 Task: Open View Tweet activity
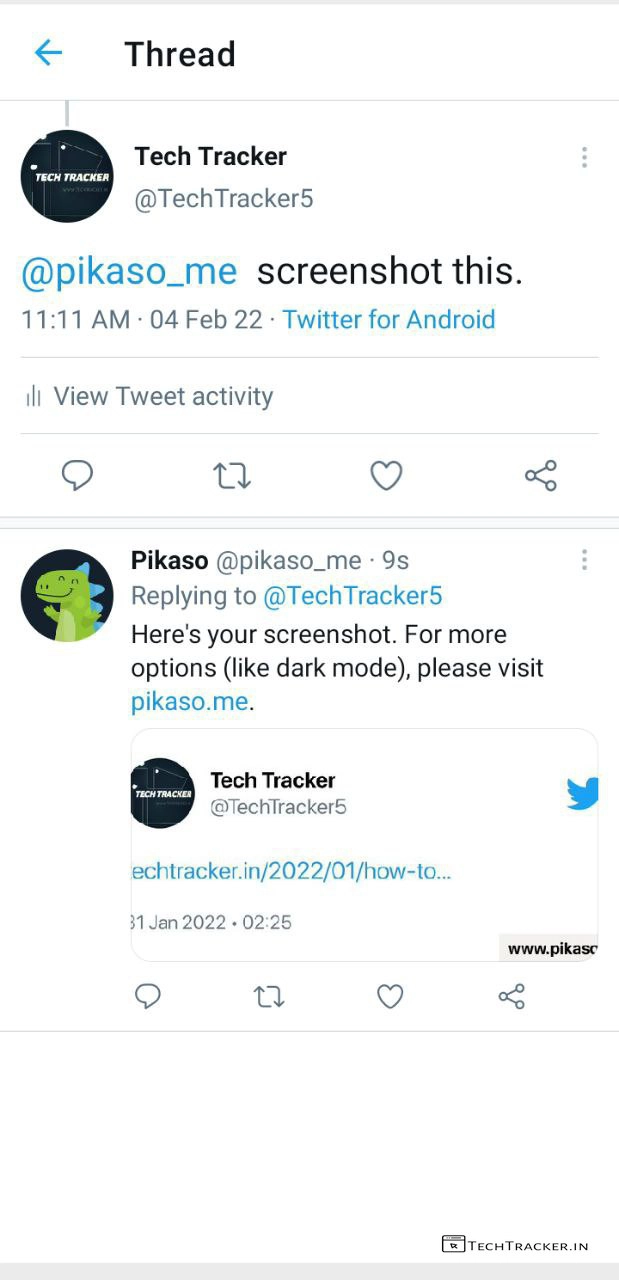162,396
